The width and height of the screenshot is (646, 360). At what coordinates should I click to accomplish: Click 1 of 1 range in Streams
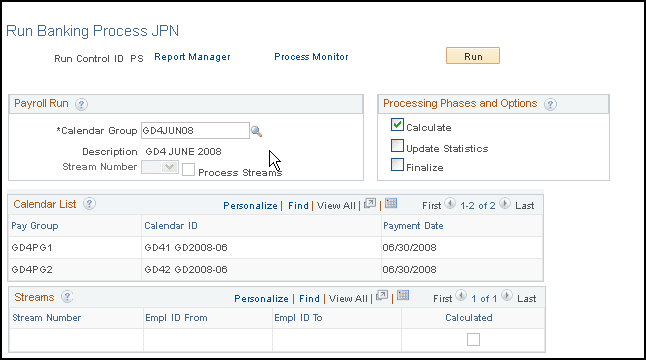(x=484, y=299)
